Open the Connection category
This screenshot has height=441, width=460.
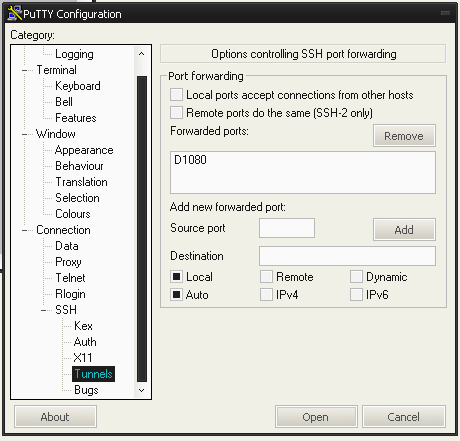pyautogui.click(x=63, y=230)
